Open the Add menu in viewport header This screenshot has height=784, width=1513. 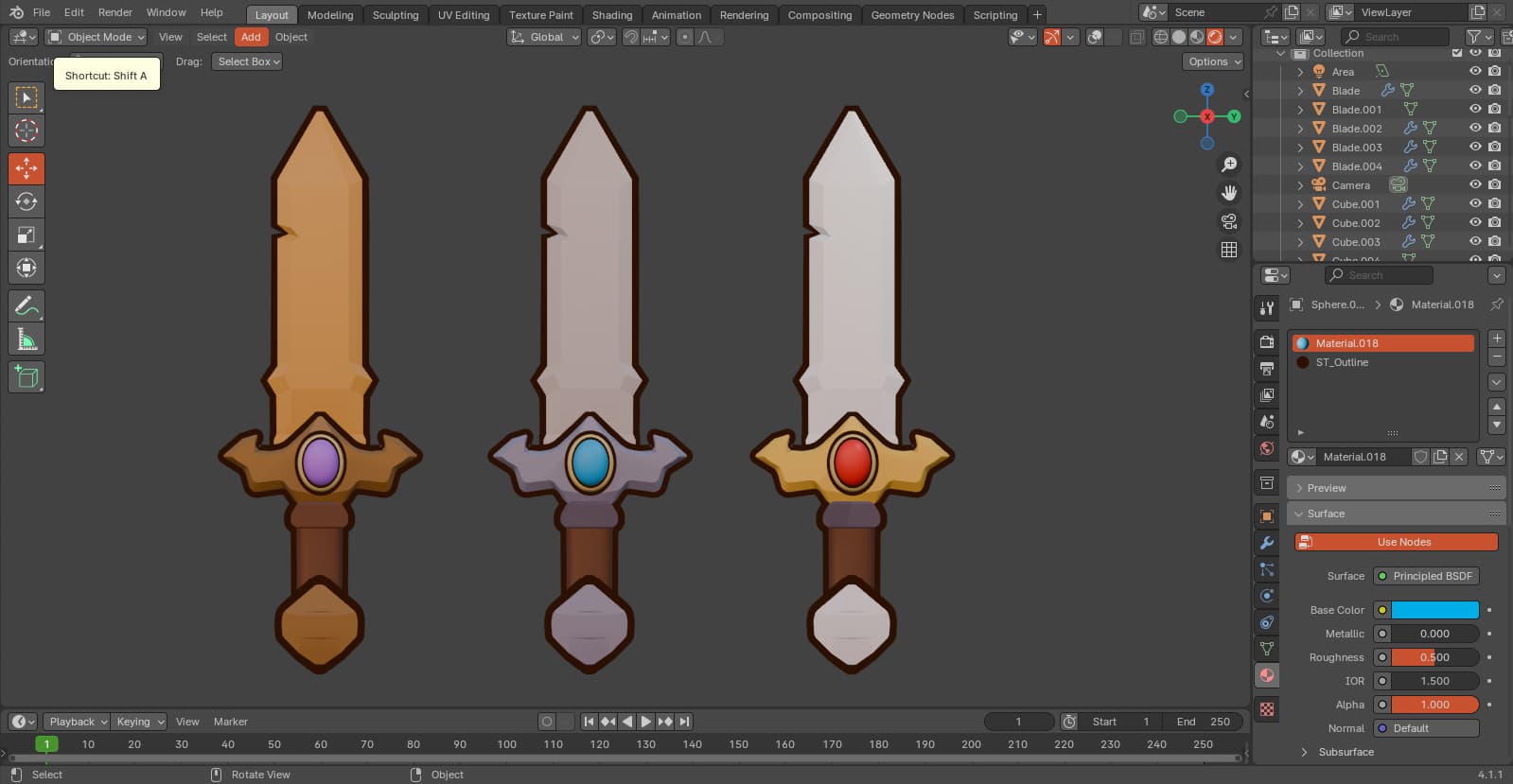pos(251,37)
